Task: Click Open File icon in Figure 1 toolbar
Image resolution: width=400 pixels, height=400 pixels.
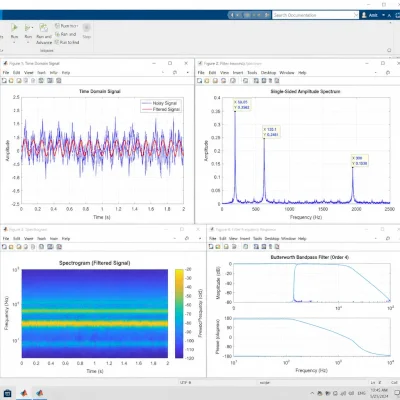Action: [11, 80]
